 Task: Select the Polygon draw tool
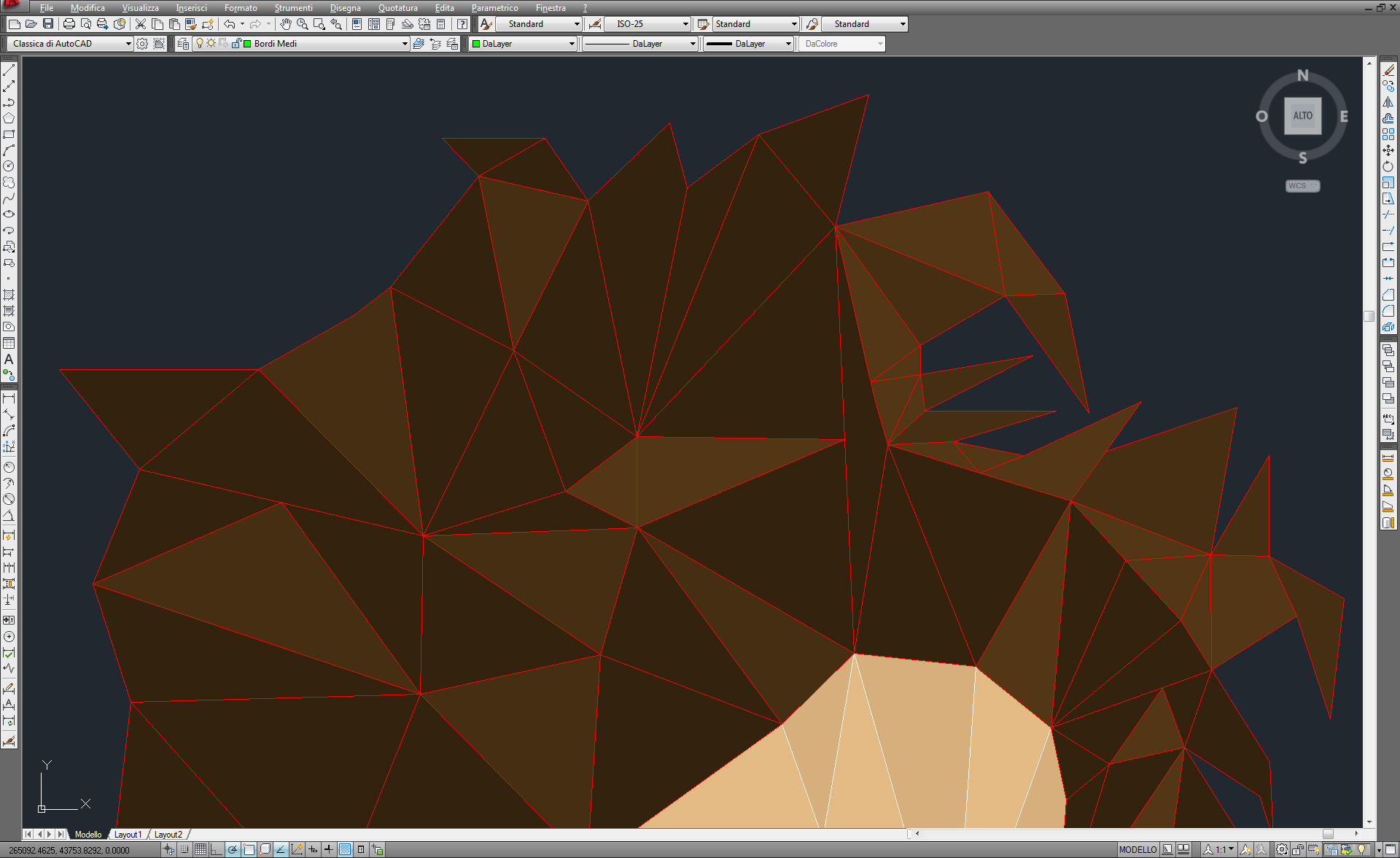[9, 118]
